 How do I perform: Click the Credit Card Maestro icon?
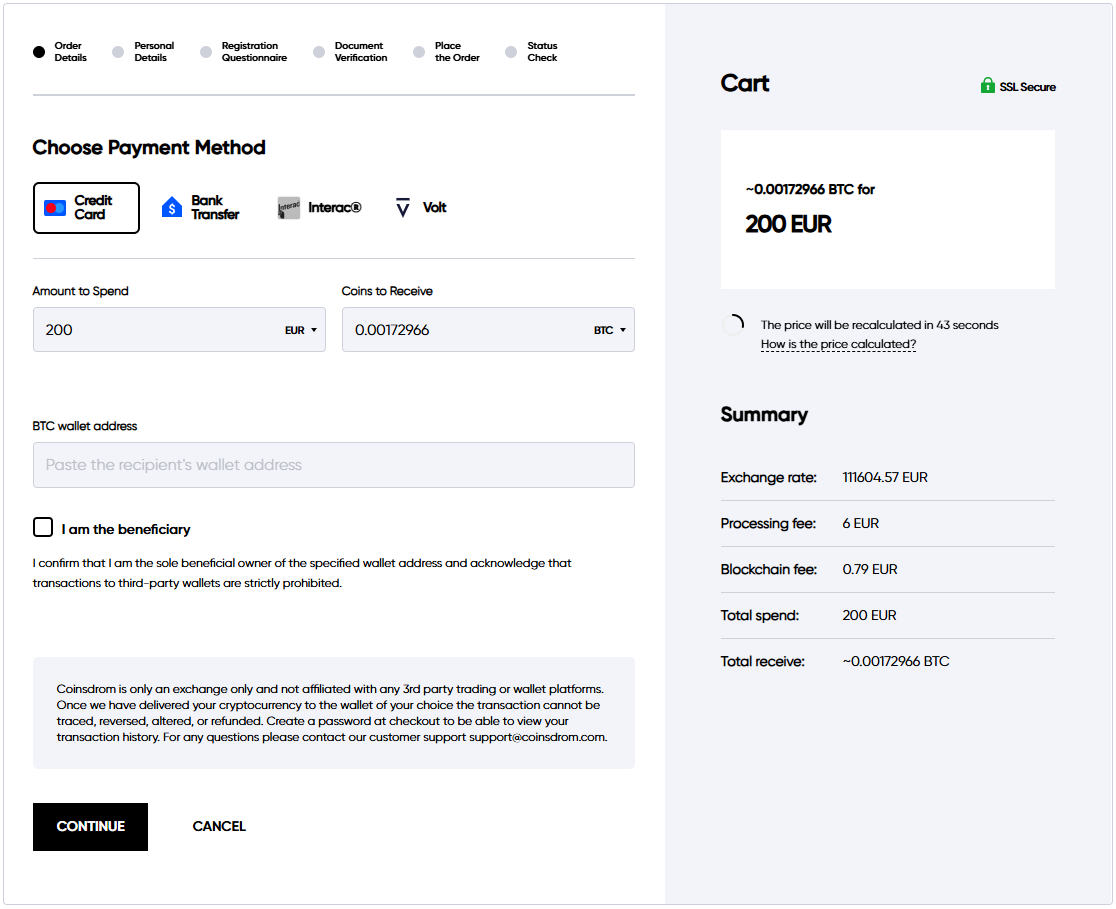point(55,208)
